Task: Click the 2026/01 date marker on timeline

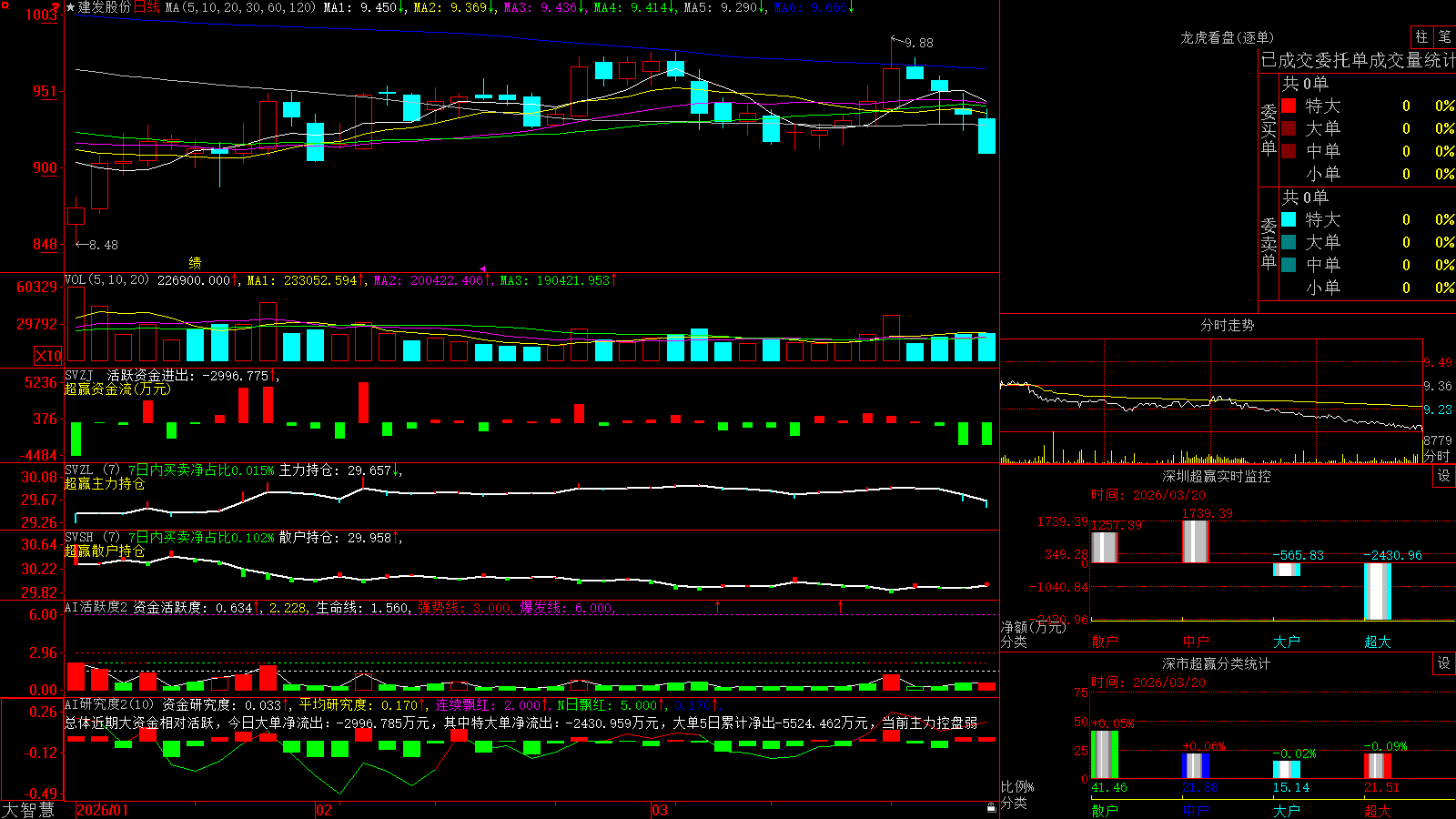Action: [x=103, y=810]
